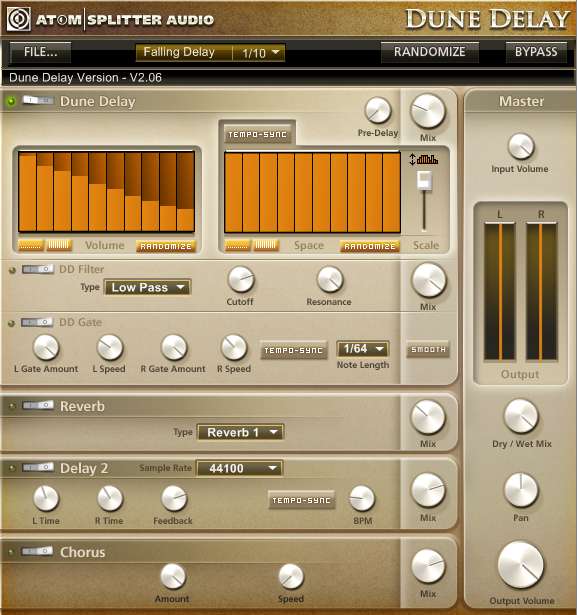Screen dimensions: 577x615
Task: Click the R Time knob
Action: [x=110, y=499]
